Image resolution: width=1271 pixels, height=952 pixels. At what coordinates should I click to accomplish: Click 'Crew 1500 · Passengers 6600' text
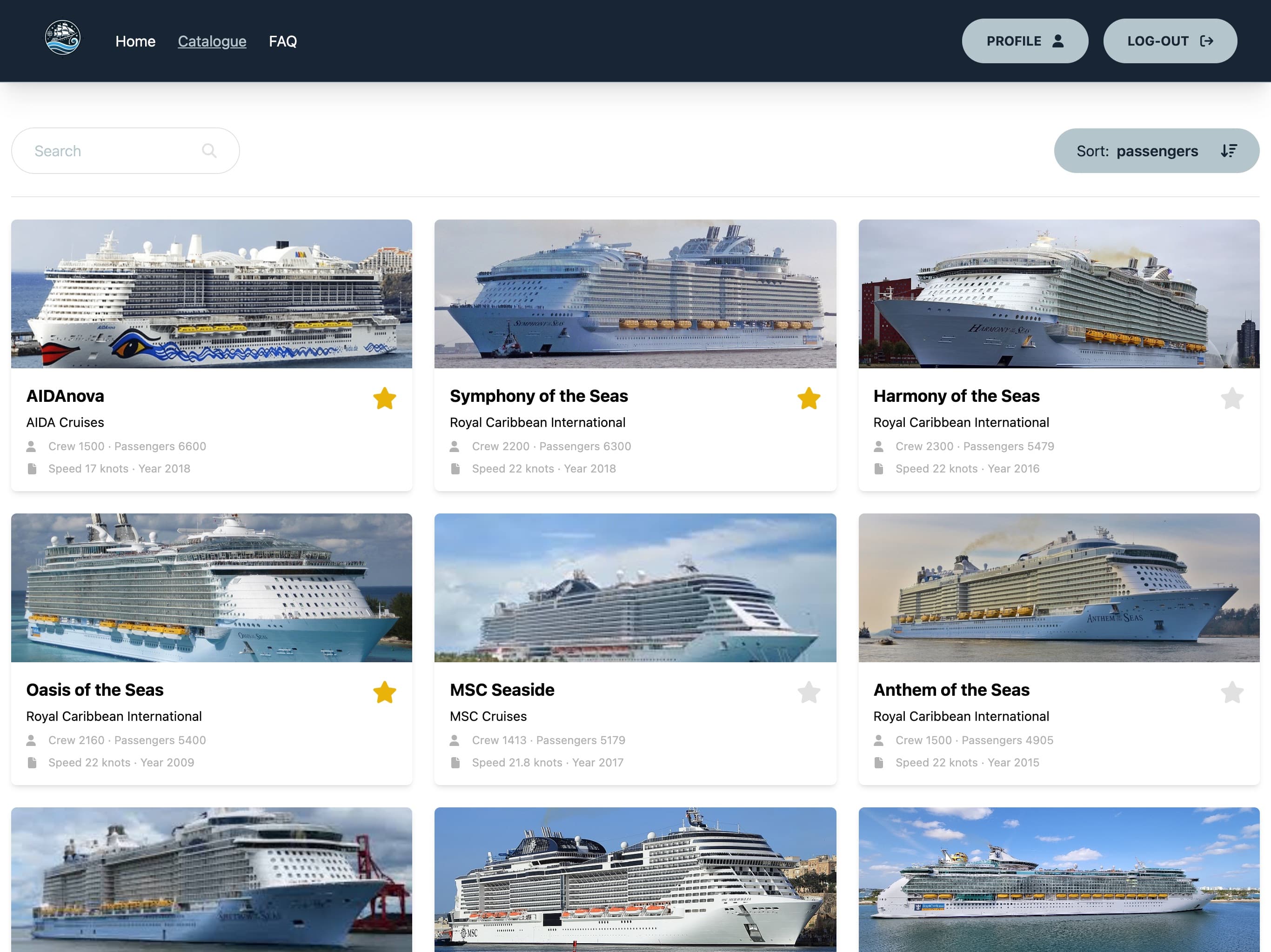coord(127,446)
